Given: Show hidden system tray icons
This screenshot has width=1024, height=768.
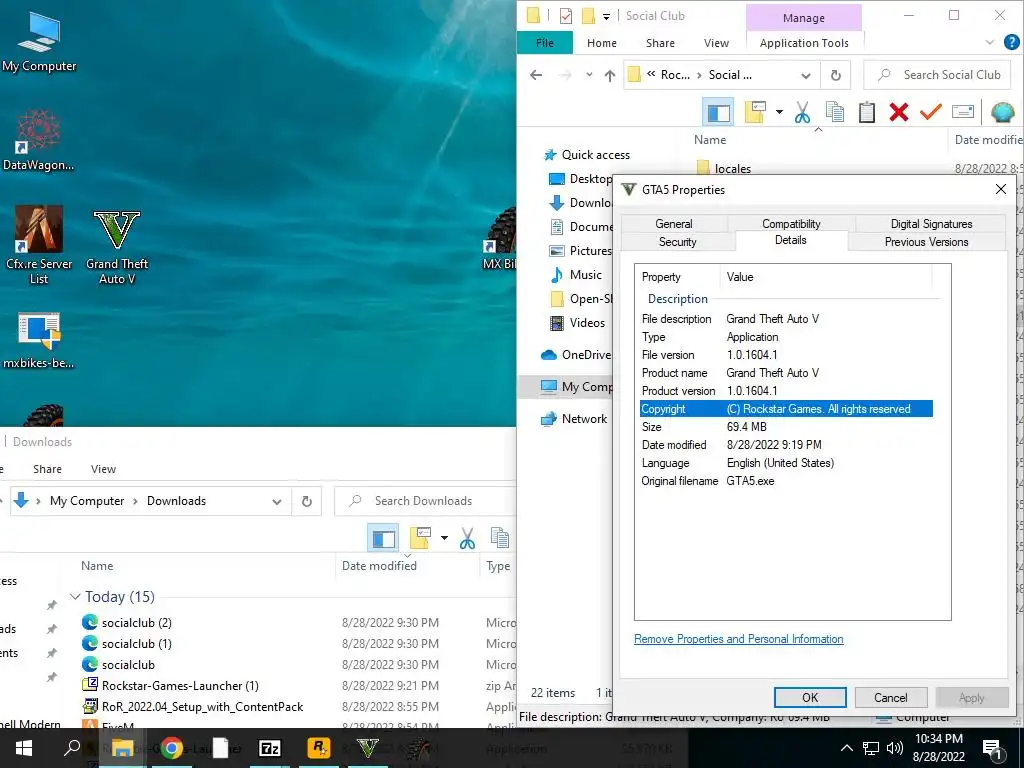Looking at the screenshot, I should point(846,748).
